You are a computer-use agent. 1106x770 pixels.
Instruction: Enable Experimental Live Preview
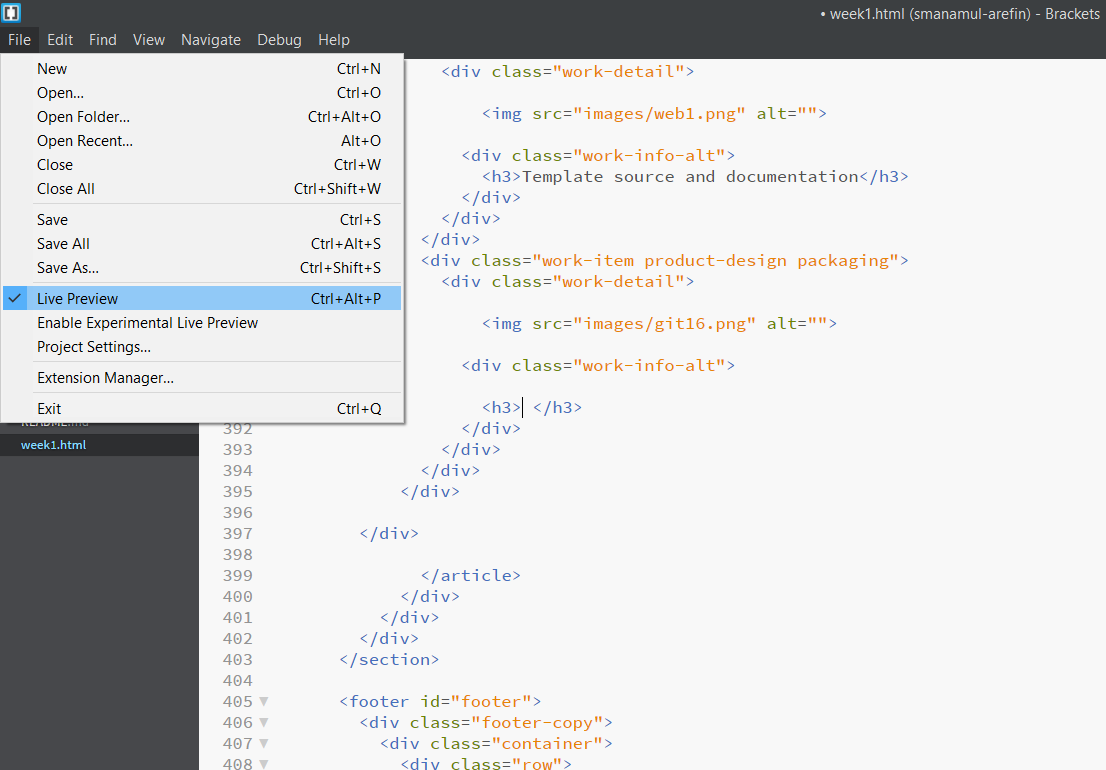tap(147, 323)
